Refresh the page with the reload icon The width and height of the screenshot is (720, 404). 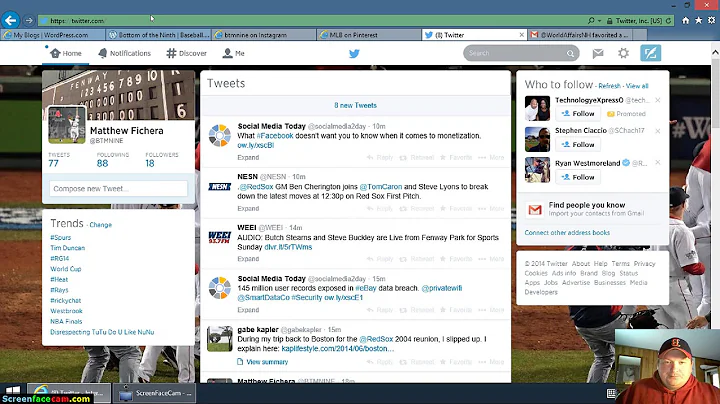coord(668,21)
